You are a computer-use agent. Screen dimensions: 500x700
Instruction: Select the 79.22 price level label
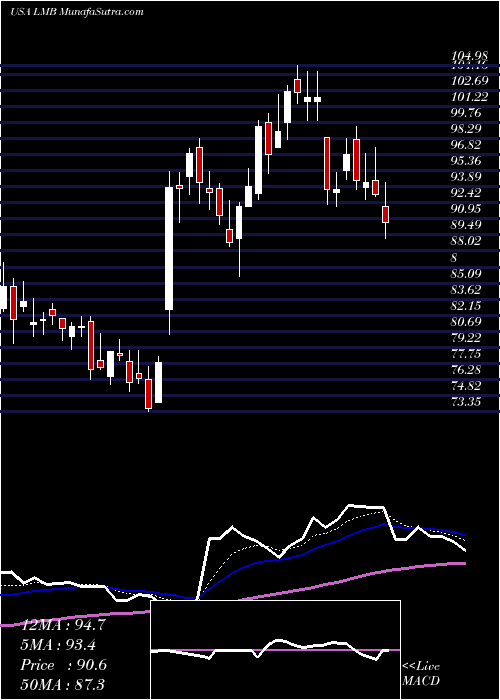pyautogui.click(x=467, y=338)
